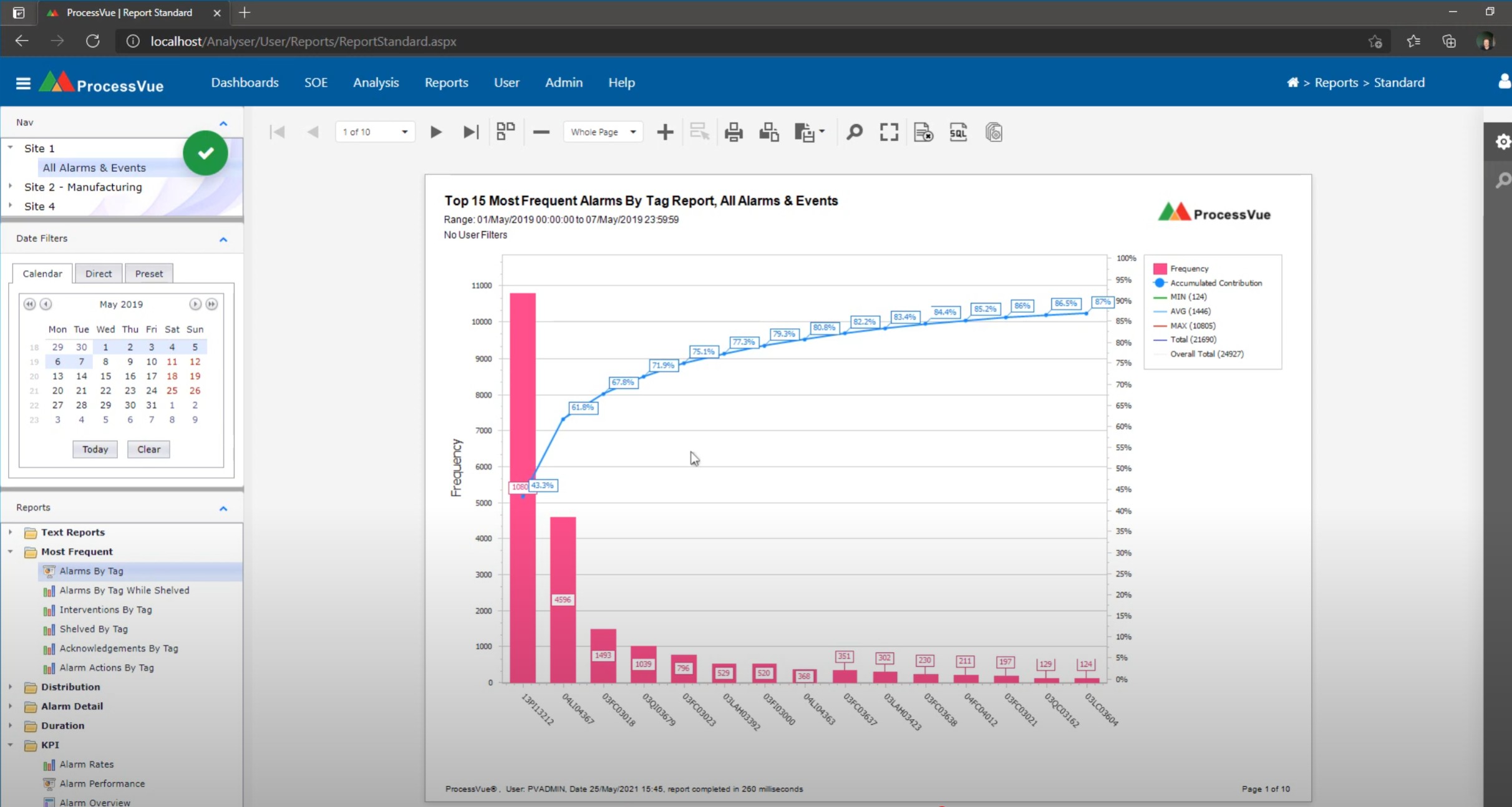The width and height of the screenshot is (1512, 807).
Task: Select the Calendar date tab
Action: click(42, 273)
